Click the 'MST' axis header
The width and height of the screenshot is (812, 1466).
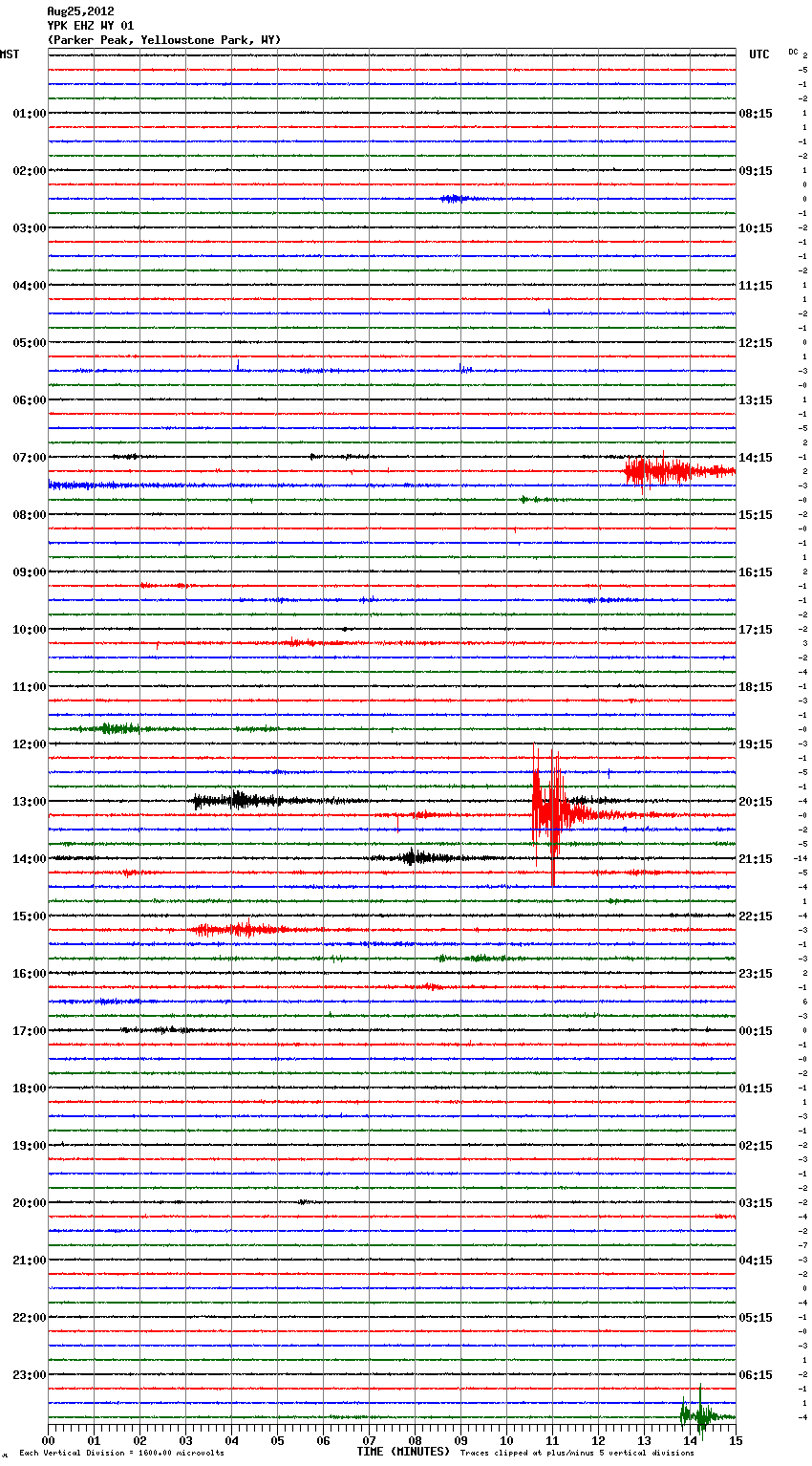[10, 54]
